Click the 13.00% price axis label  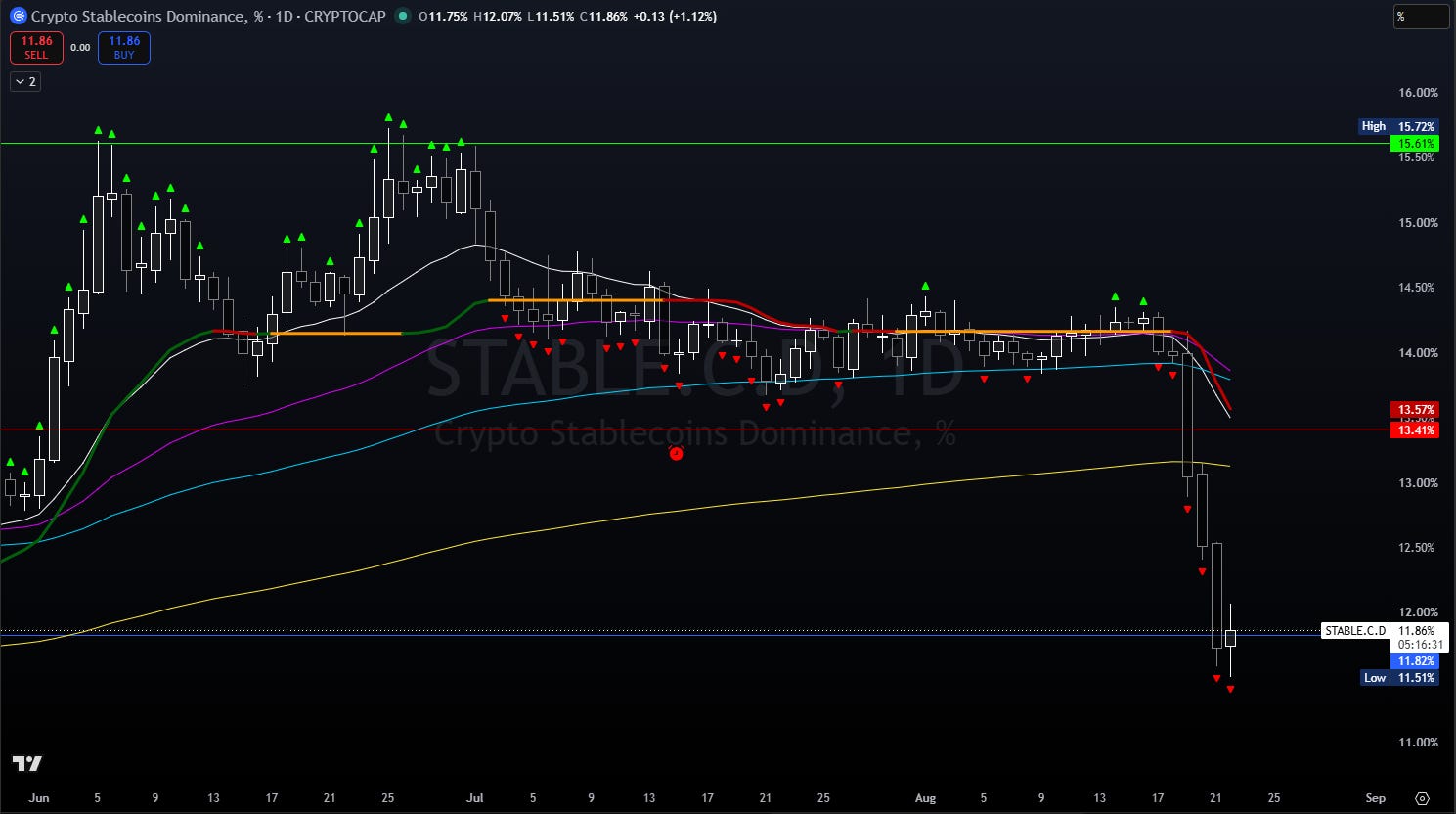tap(1418, 483)
